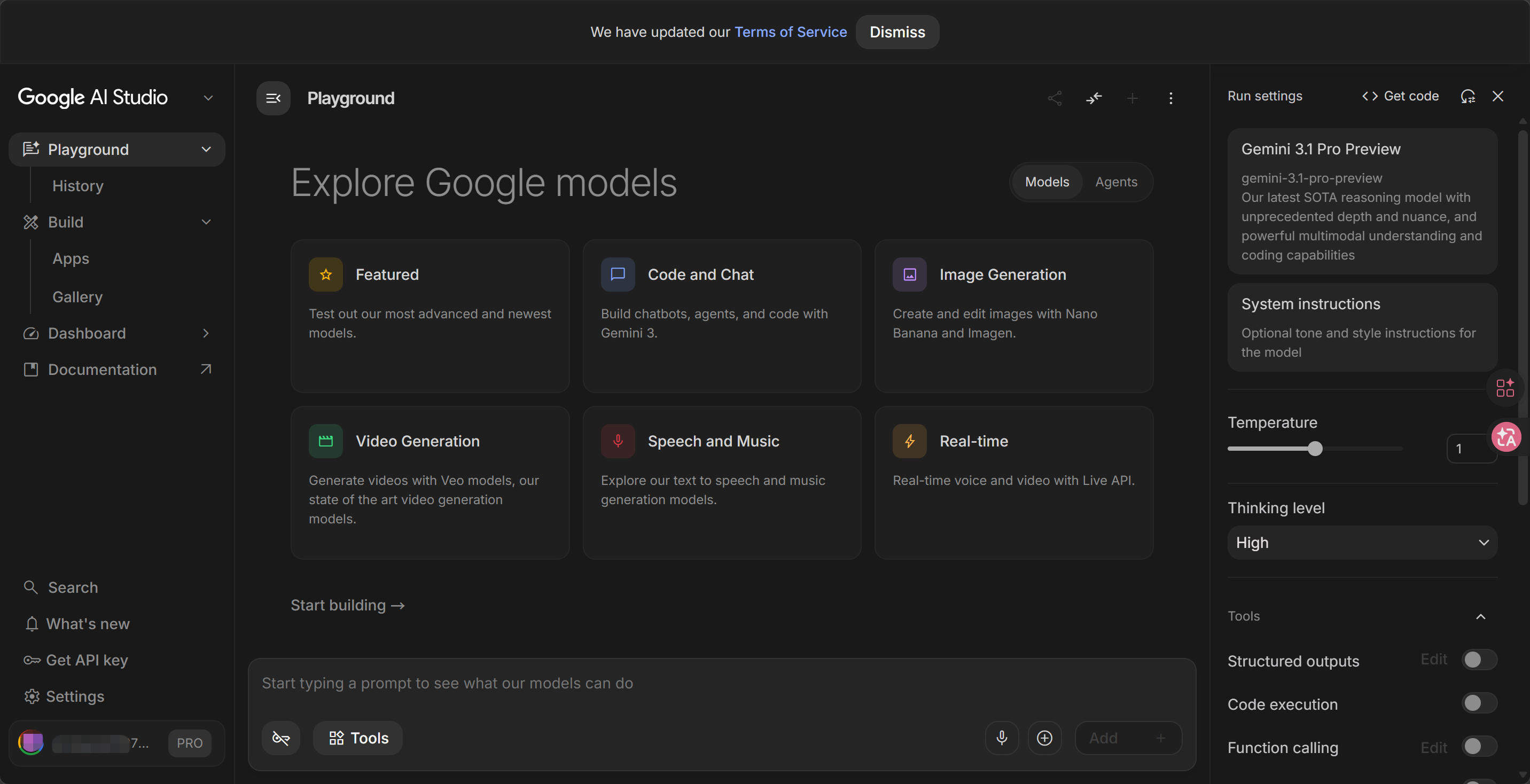This screenshot has height=784, width=1530.
Task: Click the user avatar at bottom left
Action: coord(31,743)
